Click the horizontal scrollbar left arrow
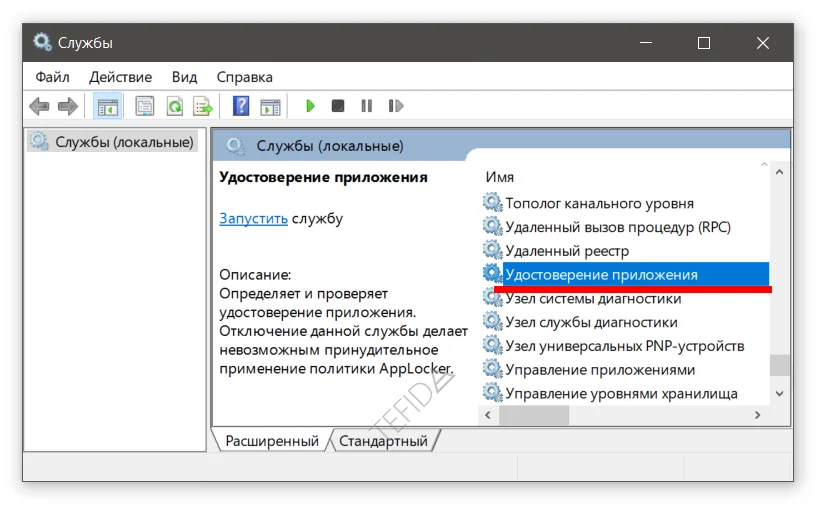This screenshot has height=510, width=822. pos(488,415)
